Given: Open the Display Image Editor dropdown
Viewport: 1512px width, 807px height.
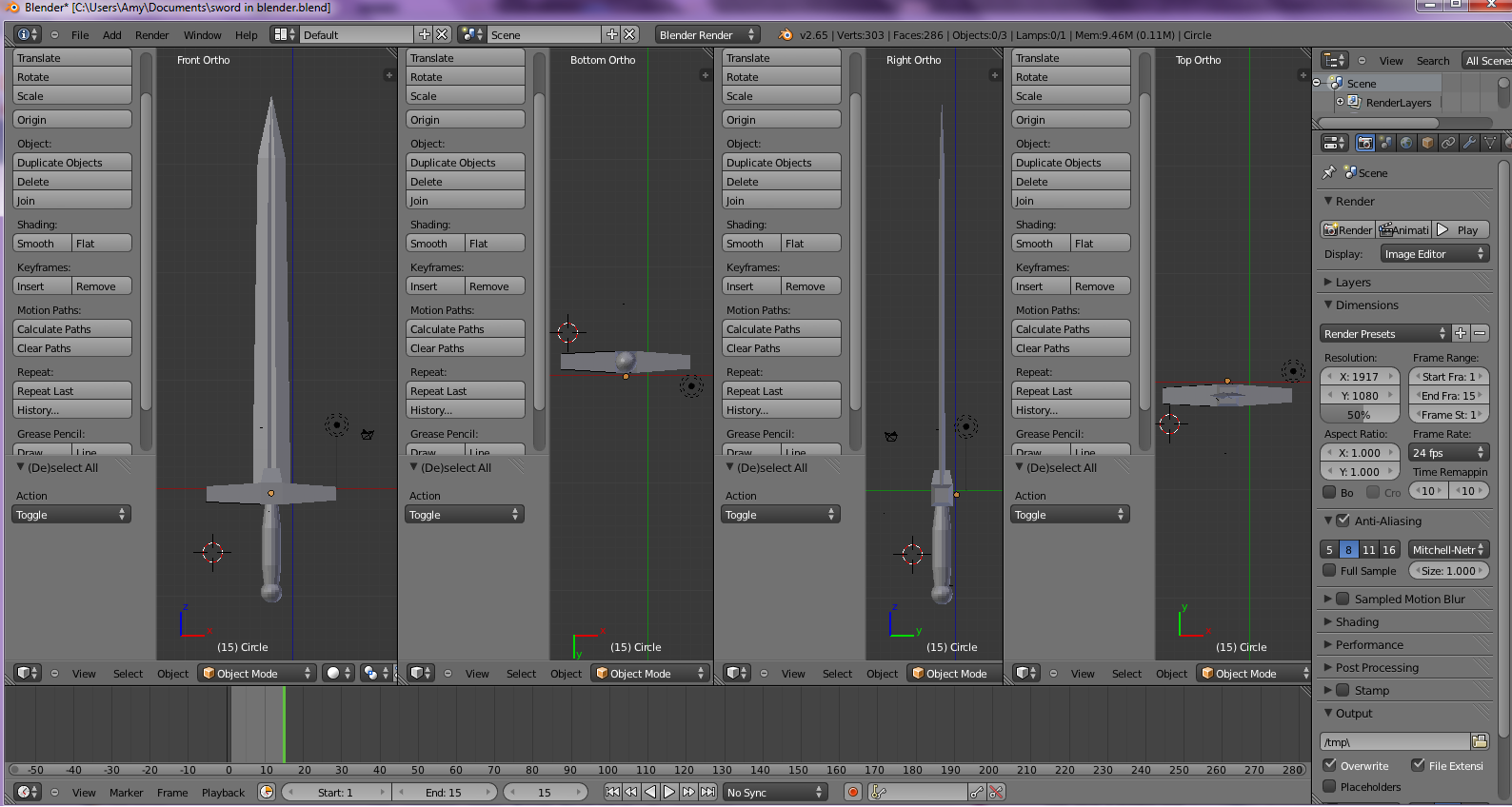Looking at the screenshot, I should click(x=1434, y=254).
